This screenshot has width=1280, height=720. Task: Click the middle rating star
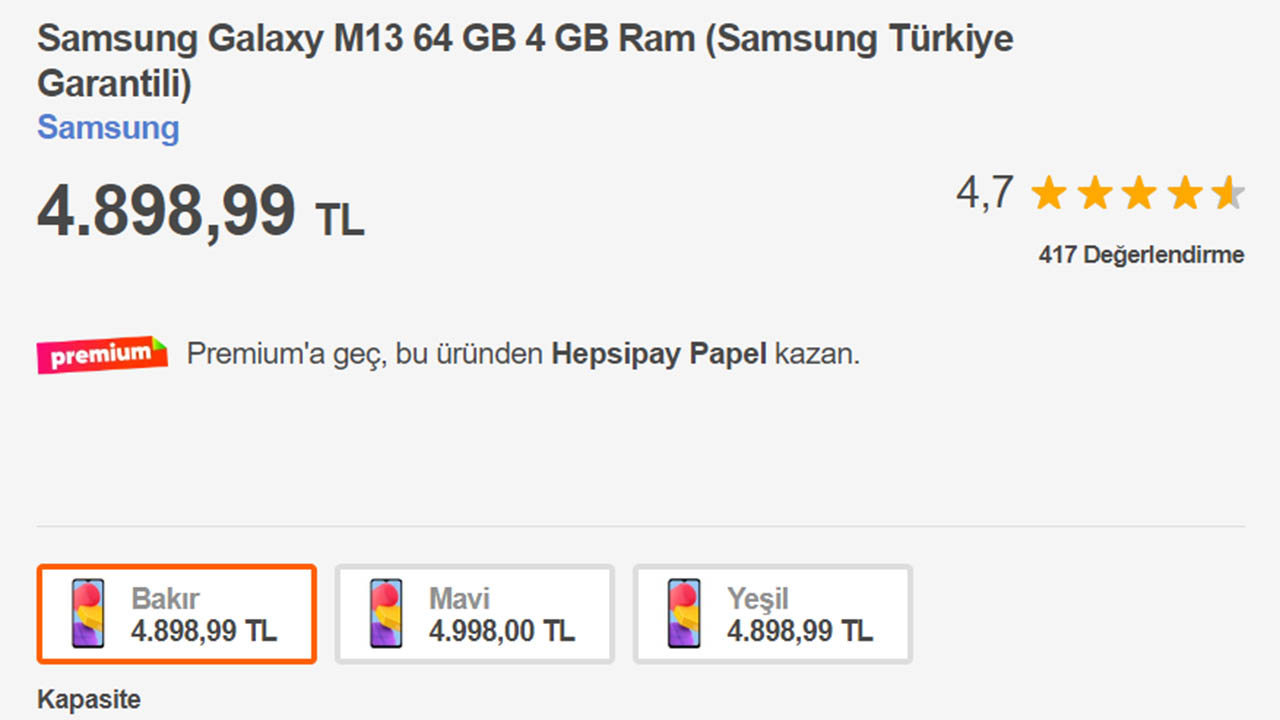[x=1141, y=194]
